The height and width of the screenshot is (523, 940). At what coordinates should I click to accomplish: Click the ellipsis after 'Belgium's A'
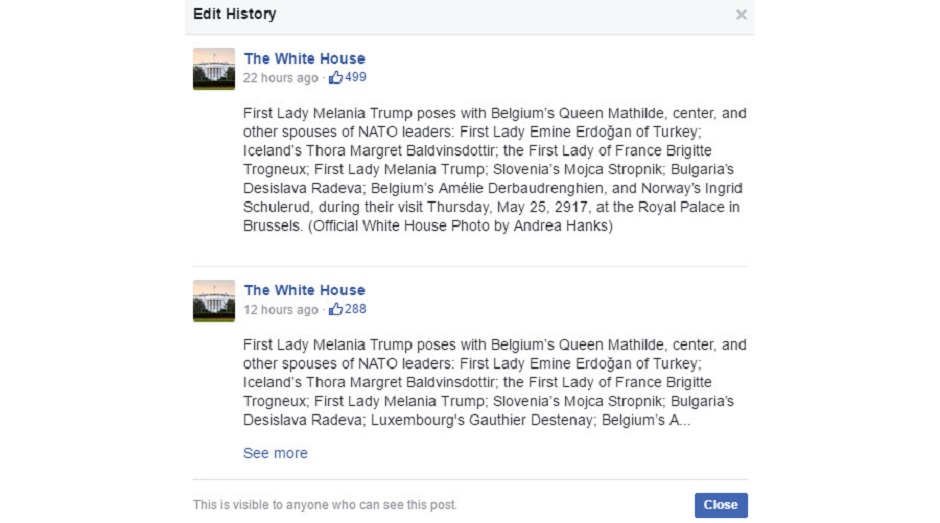[x=686, y=422]
